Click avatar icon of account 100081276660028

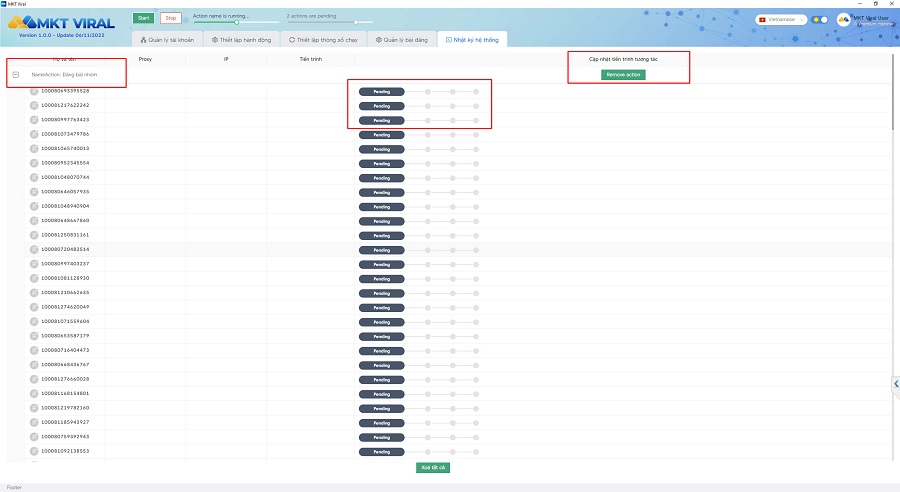pos(34,379)
